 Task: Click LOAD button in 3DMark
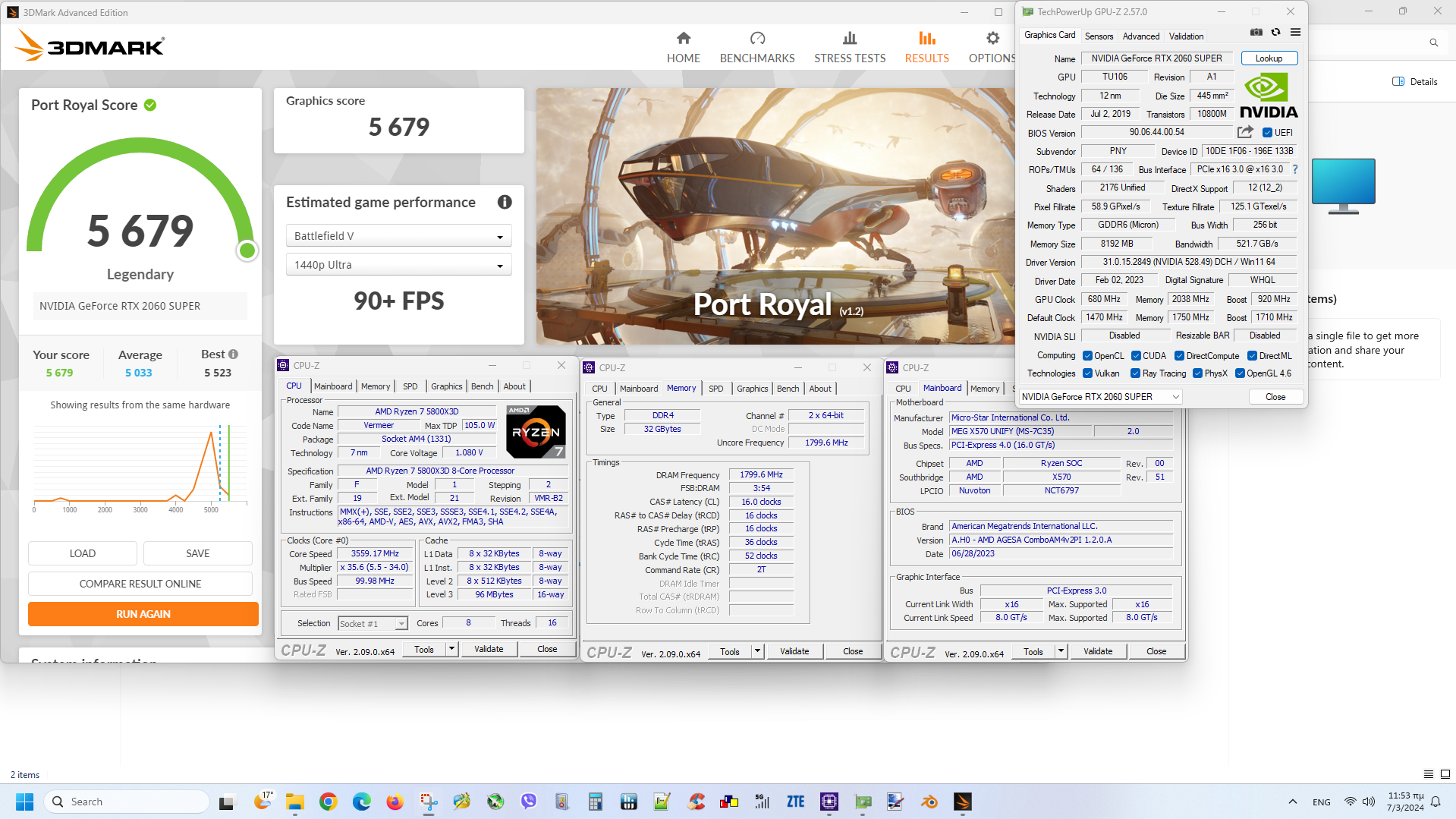[83, 553]
